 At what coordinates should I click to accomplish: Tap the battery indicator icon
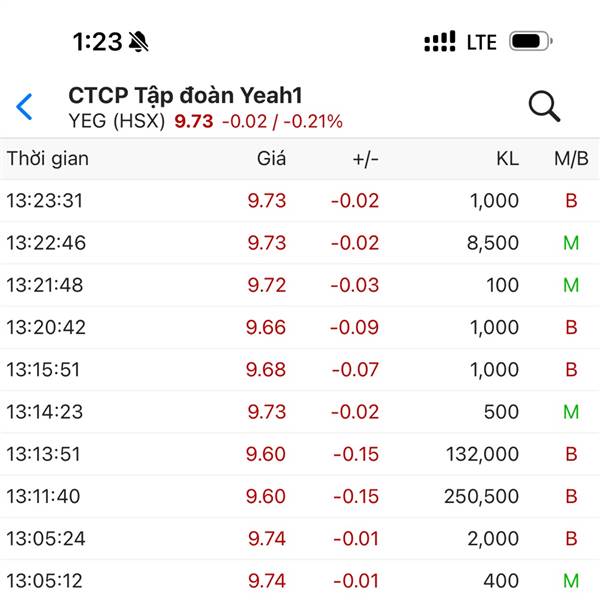pos(530,41)
